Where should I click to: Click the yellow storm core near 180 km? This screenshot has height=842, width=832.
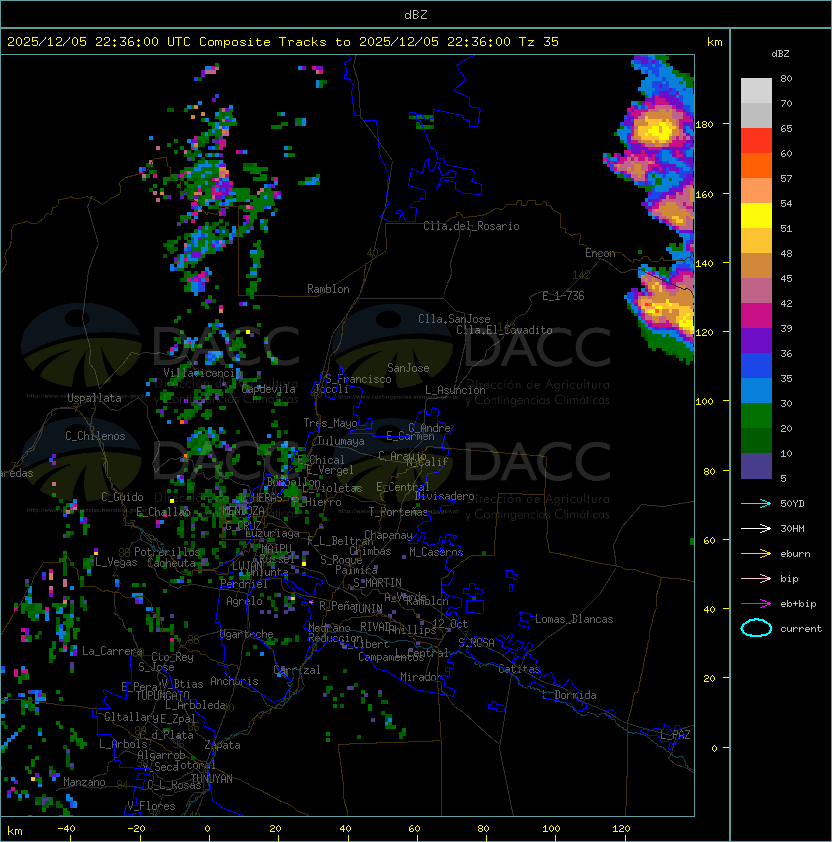click(656, 129)
